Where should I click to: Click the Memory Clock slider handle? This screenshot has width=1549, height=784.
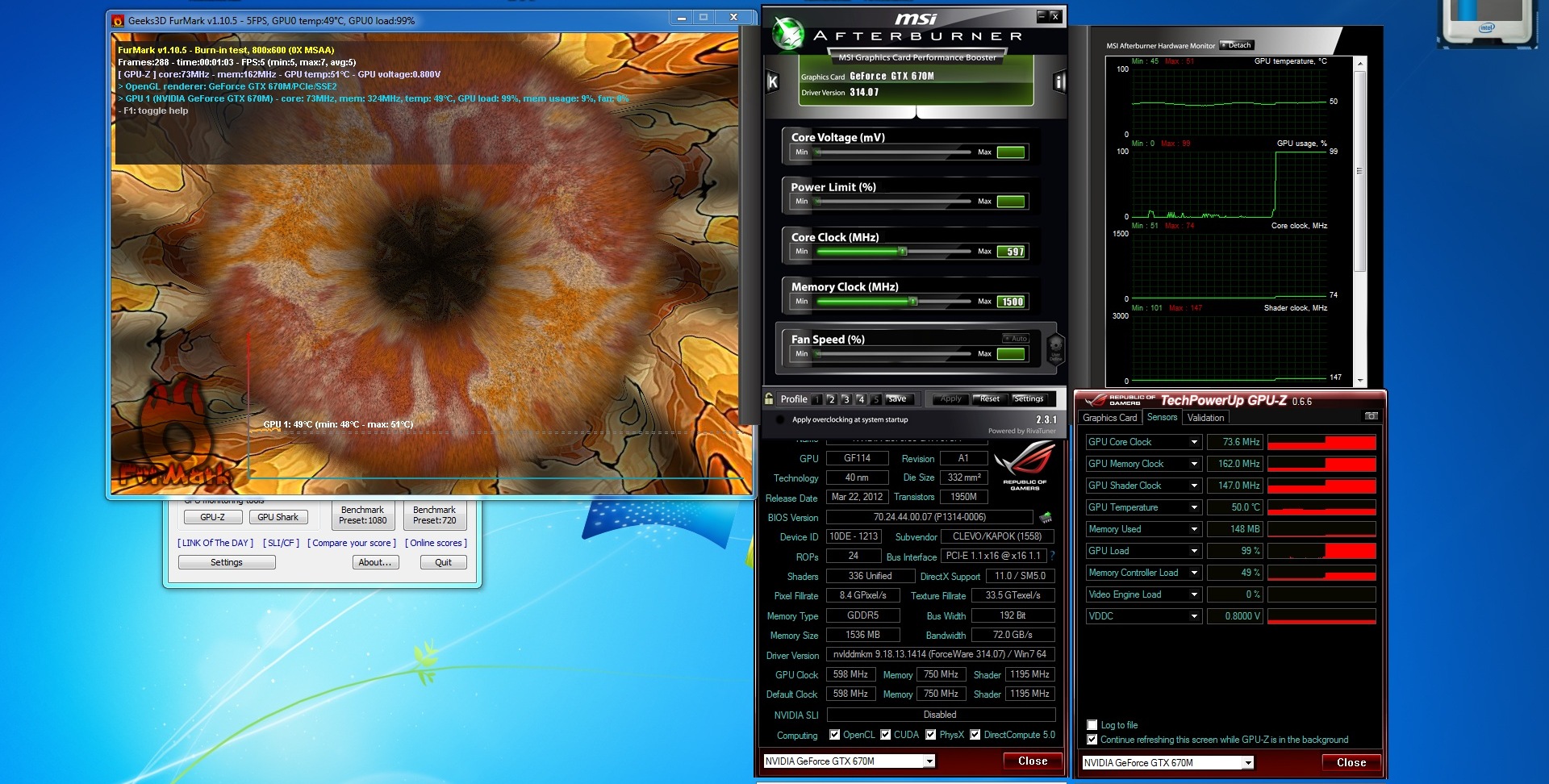coord(912,302)
